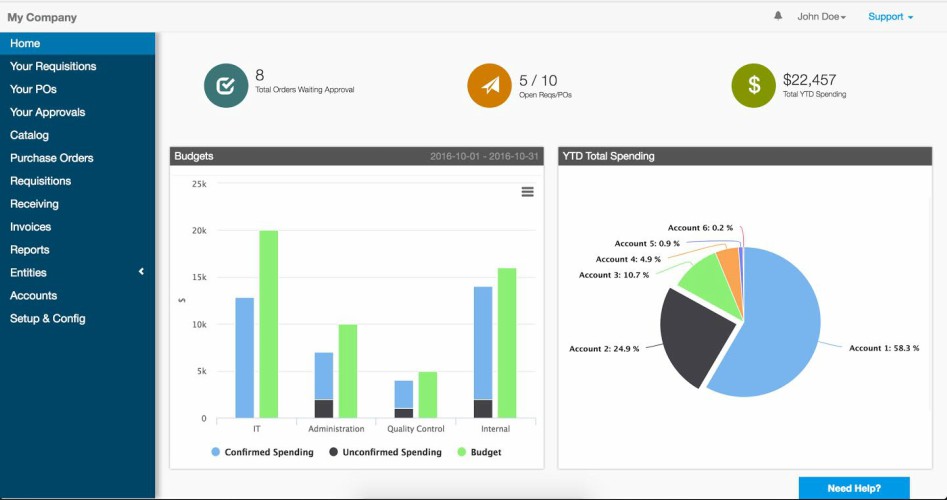The width and height of the screenshot is (947, 500).
Task: Toggle Unconfirmed Spending legend series
Action: tap(385, 452)
